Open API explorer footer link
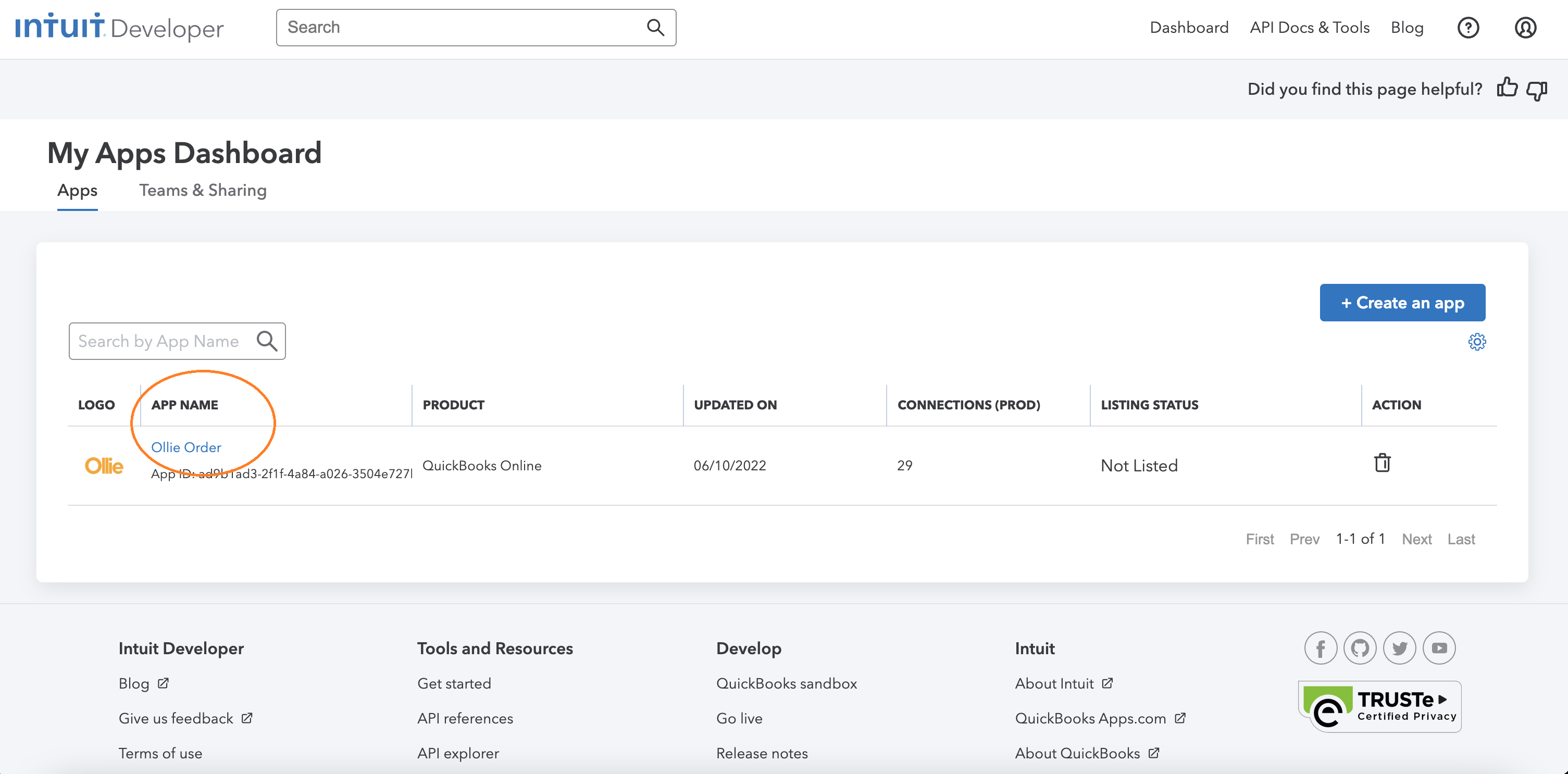The width and height of the screenshot is (1568, 774). point(458,753)
